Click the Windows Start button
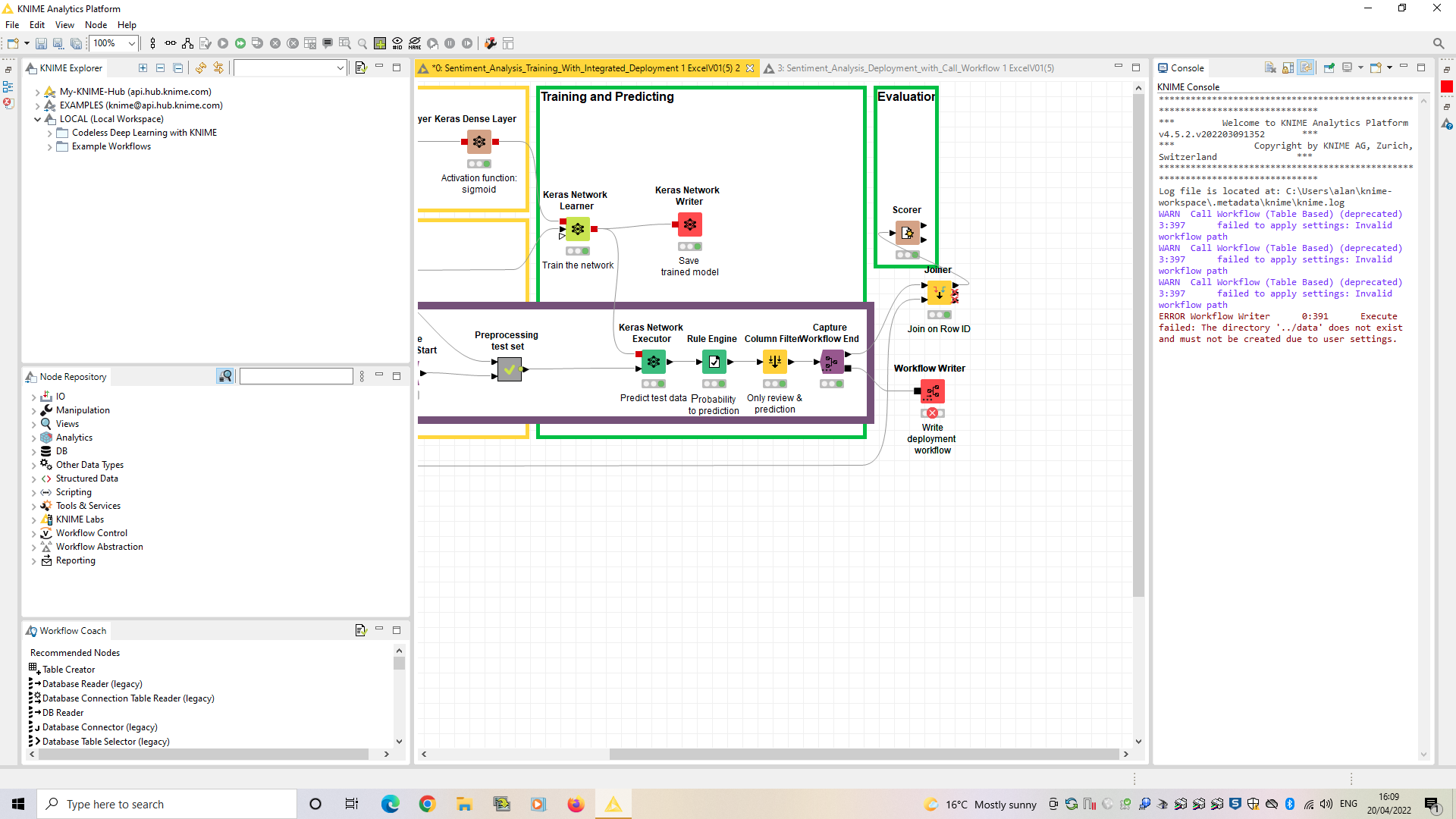 (x=18, y=804)
